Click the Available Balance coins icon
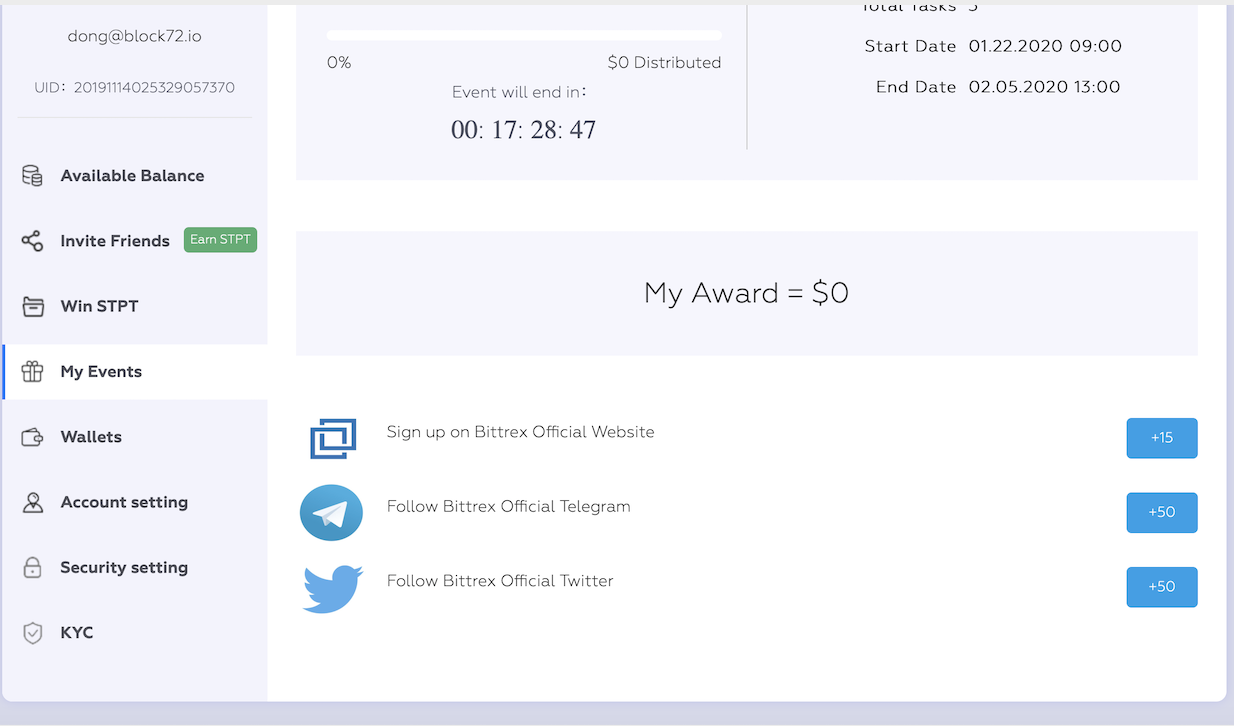1234x726 pixels. click(x=32, y=176)
